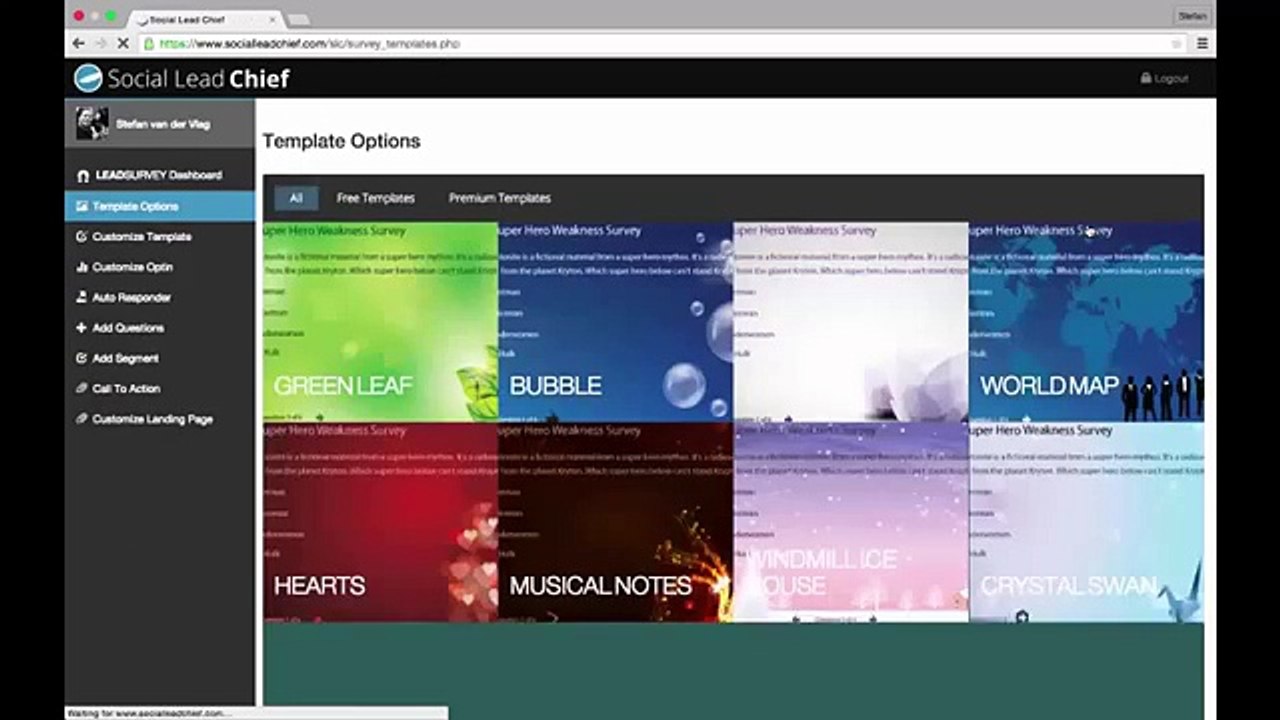Image resolution: width=1280 pixels, height=720 pixels.
Task: Click the Add Segment sidebar icon
Action: tap(82, 358)
